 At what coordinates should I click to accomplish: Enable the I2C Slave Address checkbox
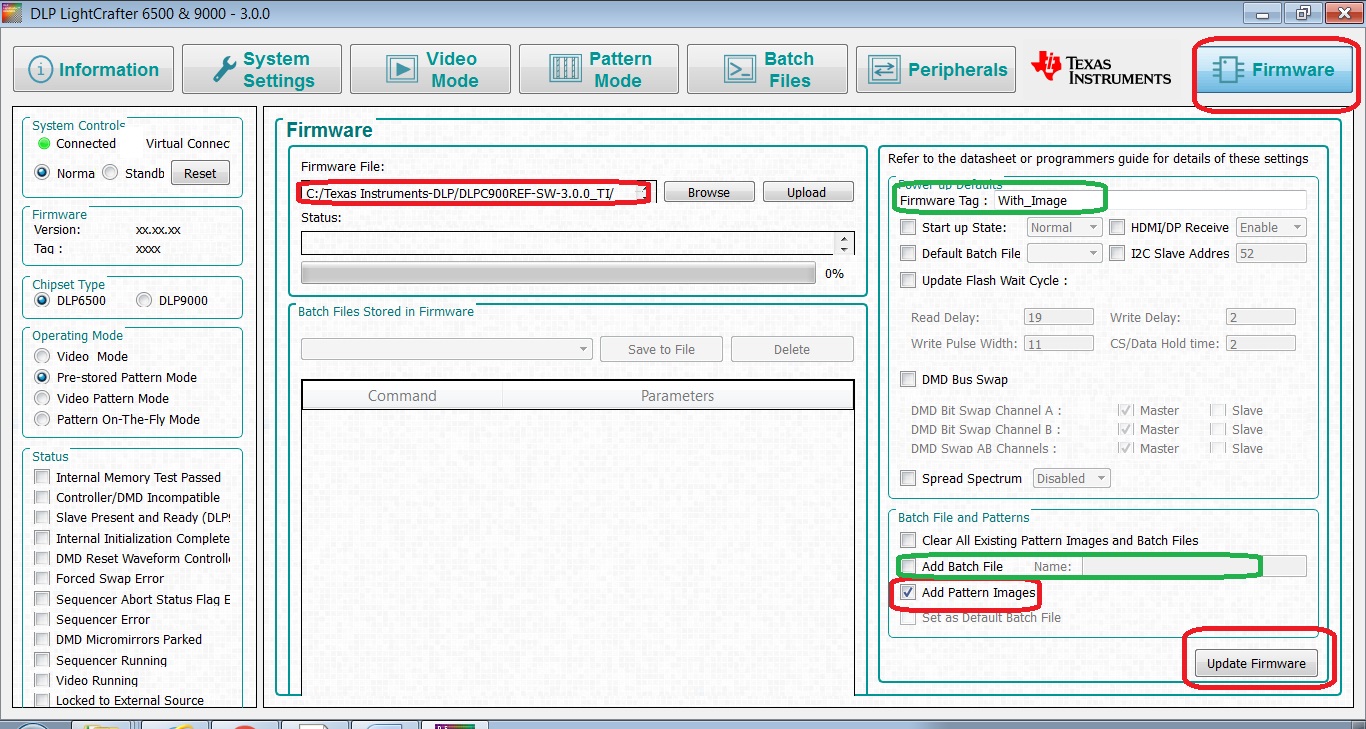coord(1117,253)
